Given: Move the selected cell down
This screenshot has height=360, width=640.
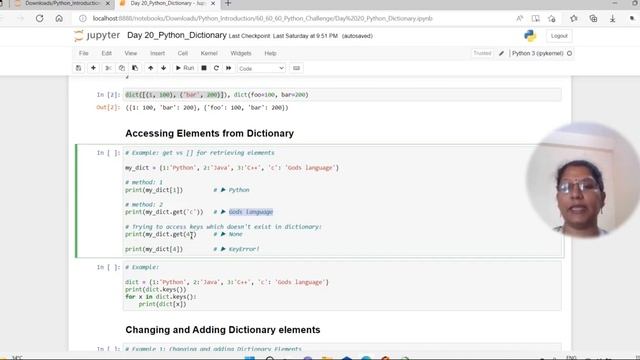Looking at the screenshot, I should pos(163,68).
